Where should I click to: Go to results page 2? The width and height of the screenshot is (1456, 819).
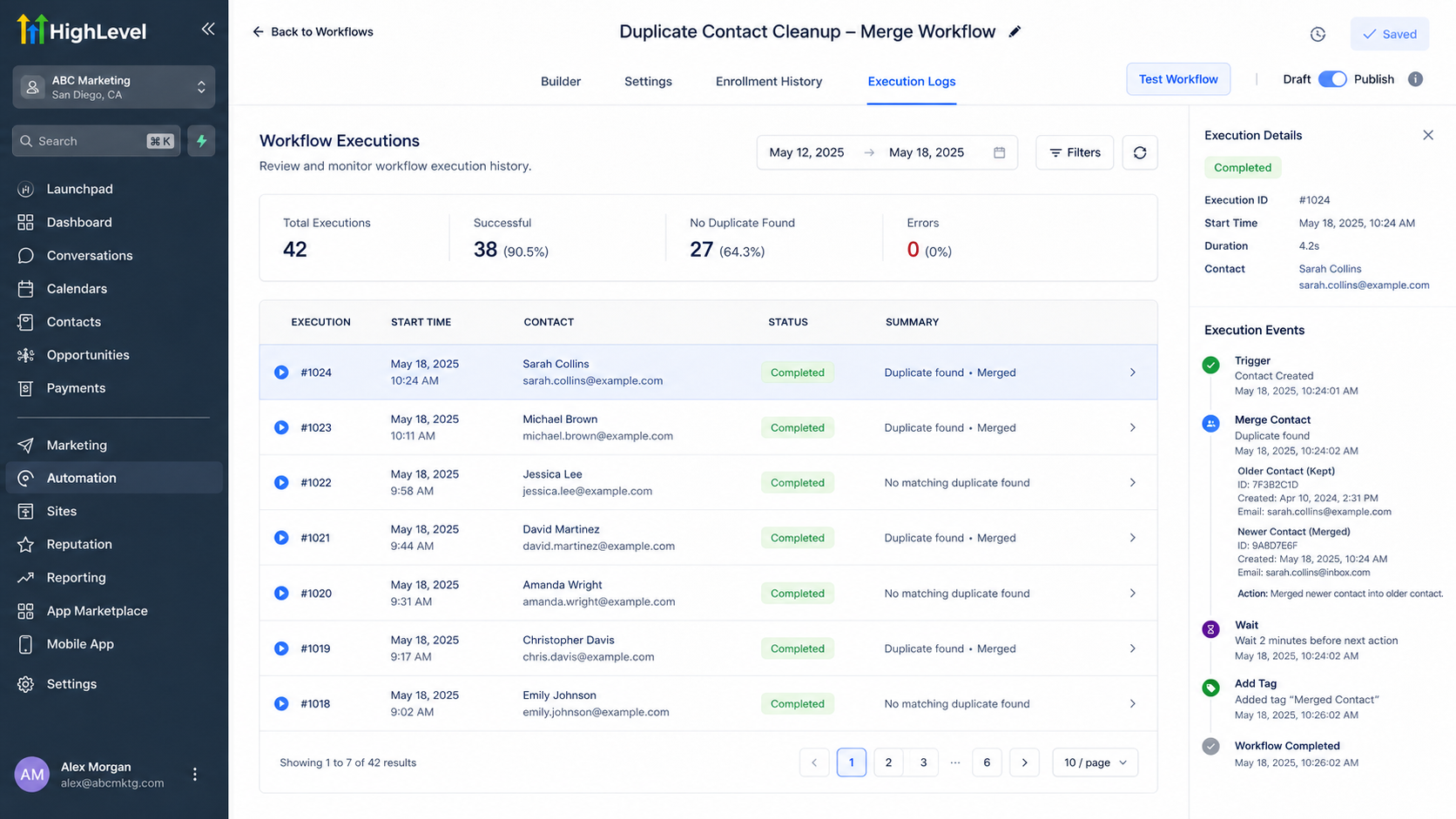click(x=888, y=762)
